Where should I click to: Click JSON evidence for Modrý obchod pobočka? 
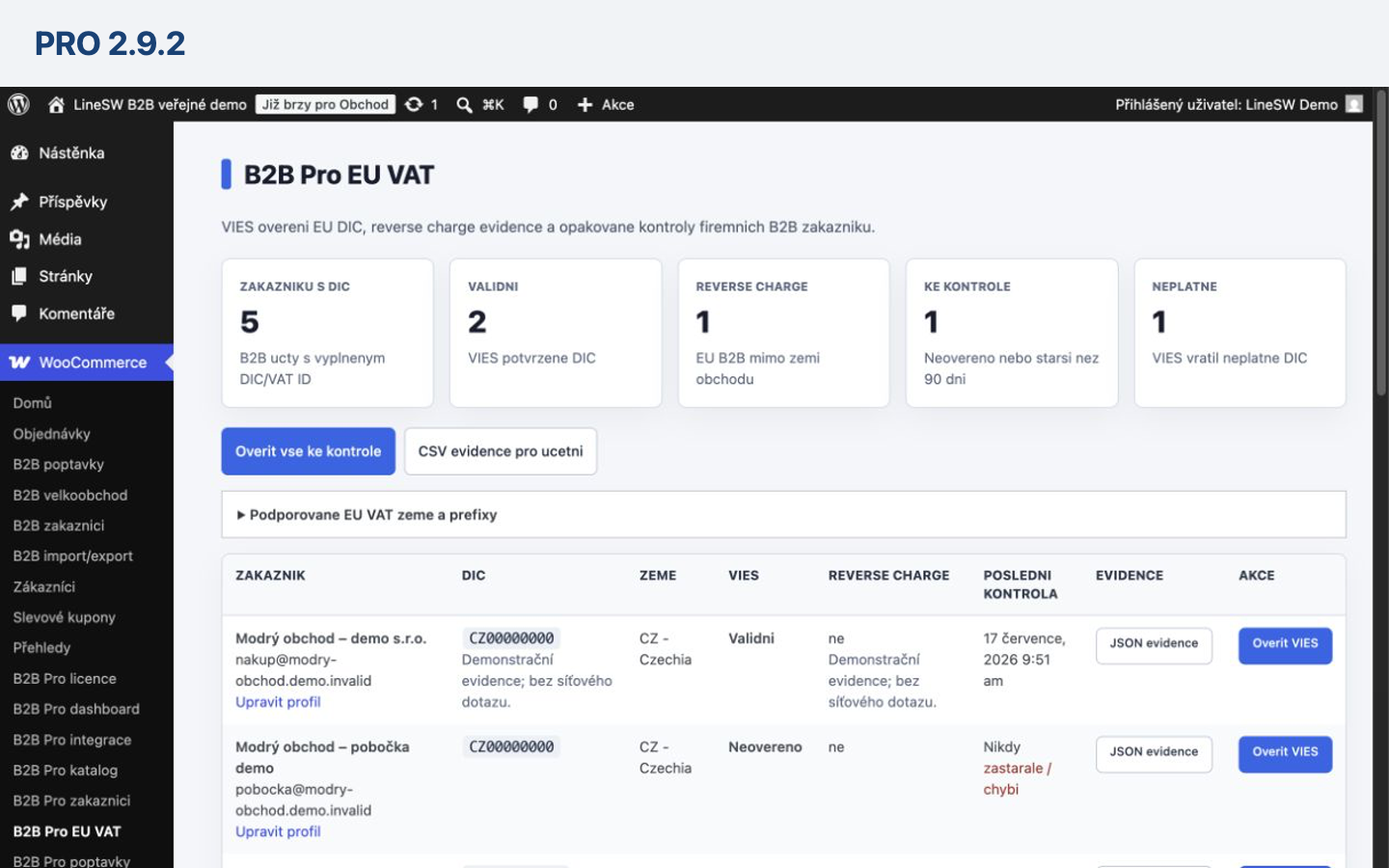[x=1154, y=753]
